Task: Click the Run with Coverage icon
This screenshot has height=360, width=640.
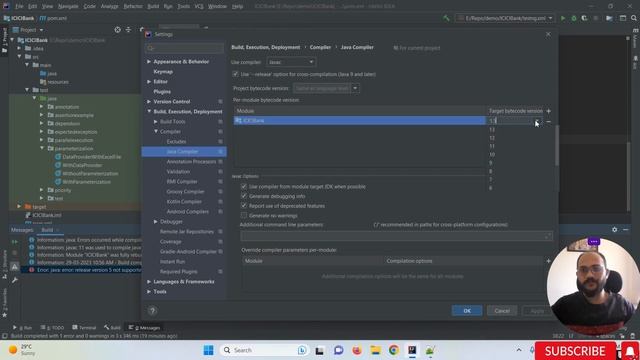Action: [584, 18]
